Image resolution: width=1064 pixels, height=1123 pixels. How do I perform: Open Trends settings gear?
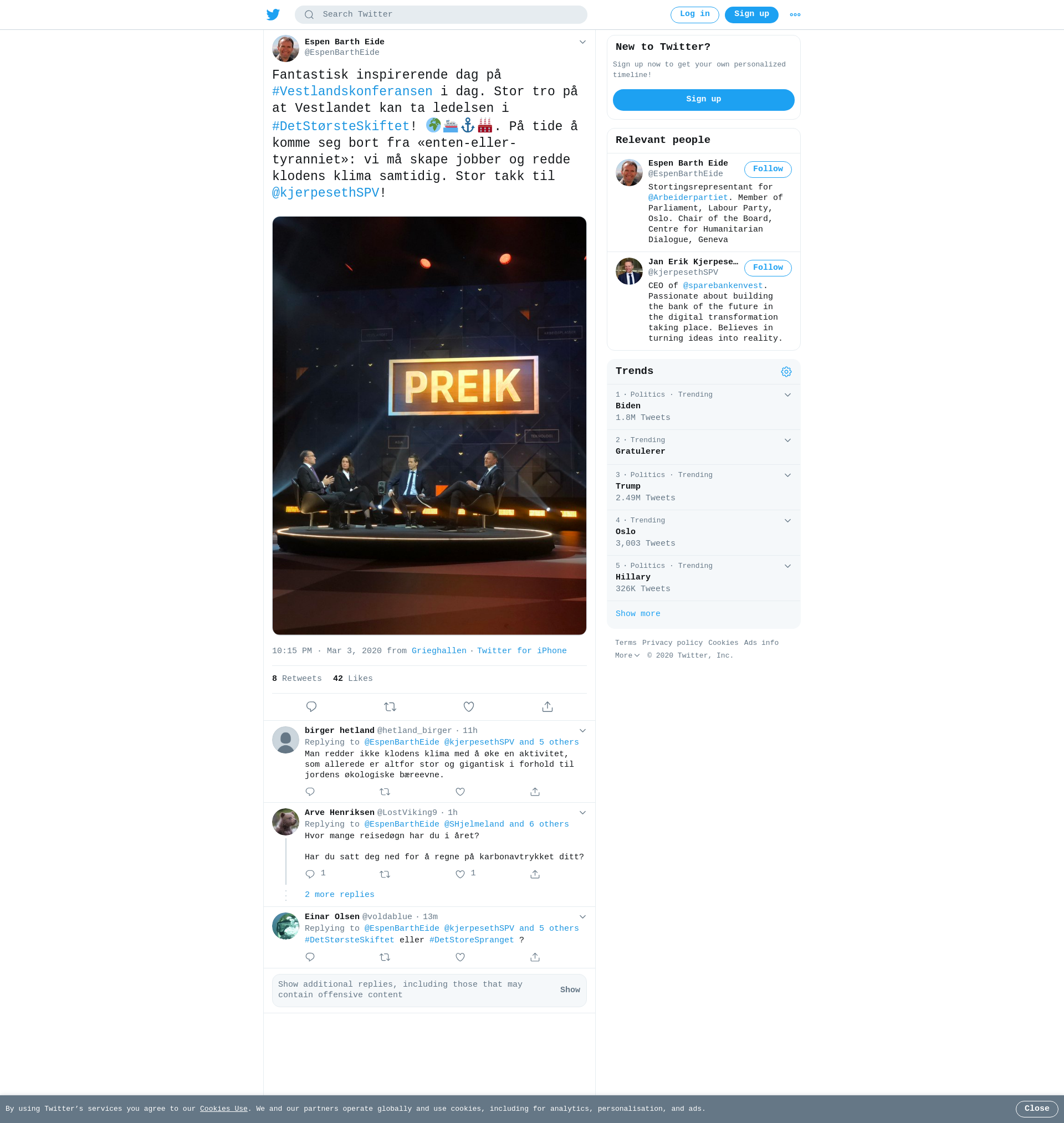tap(785, 371)
